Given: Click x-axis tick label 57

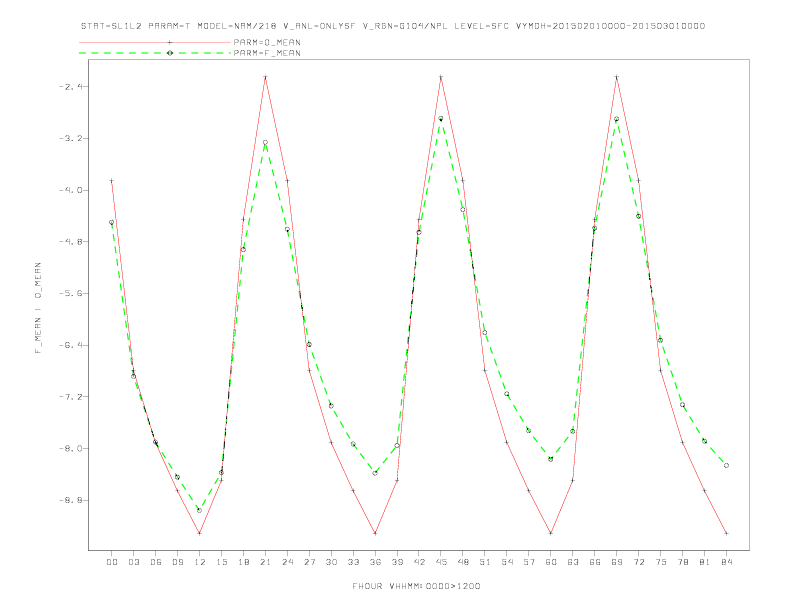Looking at the screenshot, I should click(529, 562).
